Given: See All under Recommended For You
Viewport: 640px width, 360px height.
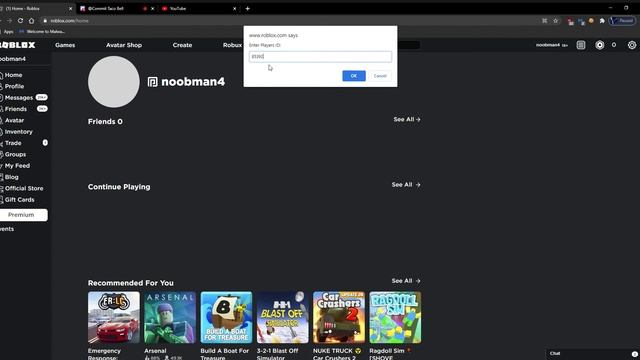Looking at the screenshot, I should coord(406,281).
